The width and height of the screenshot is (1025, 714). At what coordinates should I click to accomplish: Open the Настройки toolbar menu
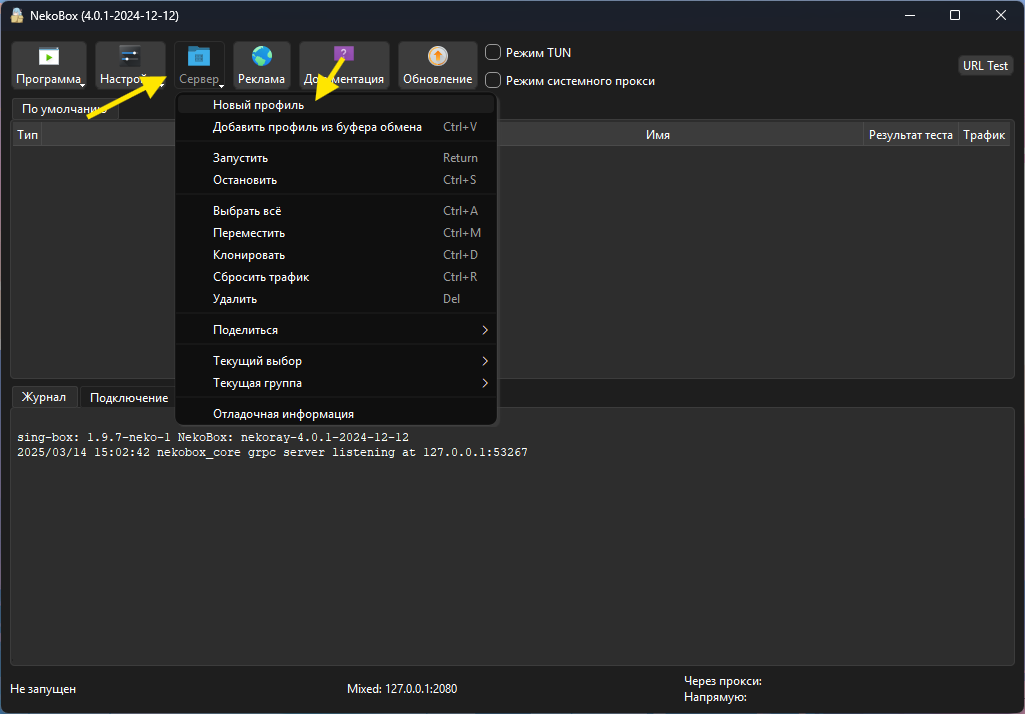pos(130,65)
